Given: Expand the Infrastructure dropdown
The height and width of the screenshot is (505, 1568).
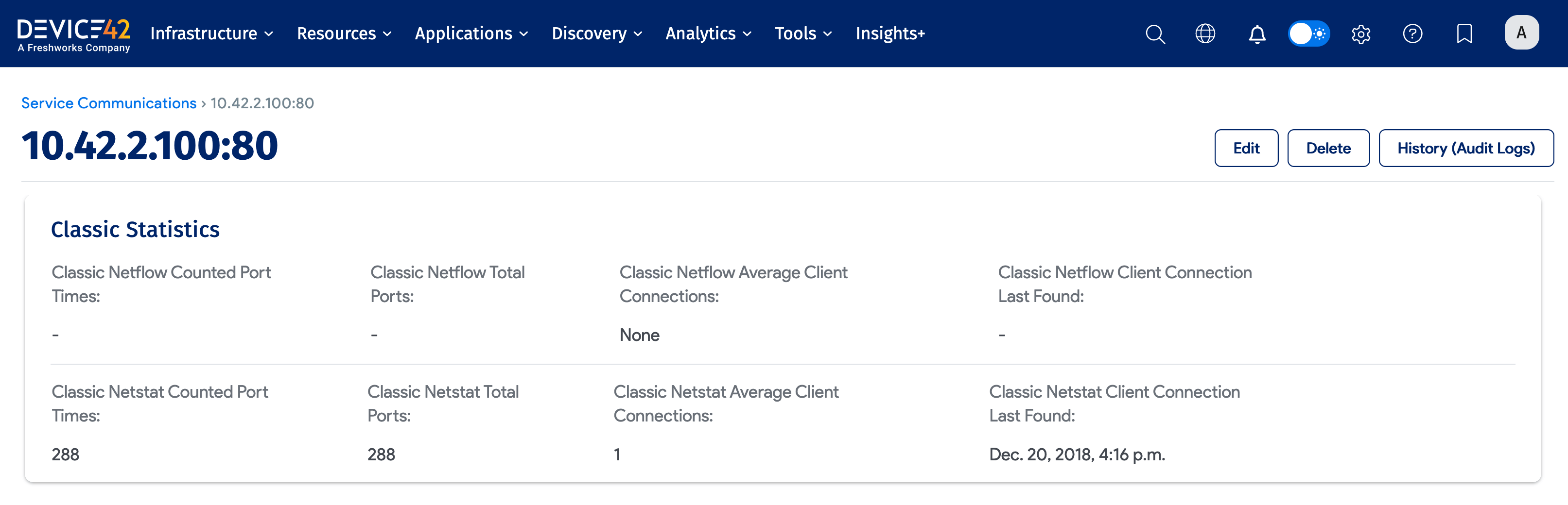Looking at the screenshot, I should (211, 34).
